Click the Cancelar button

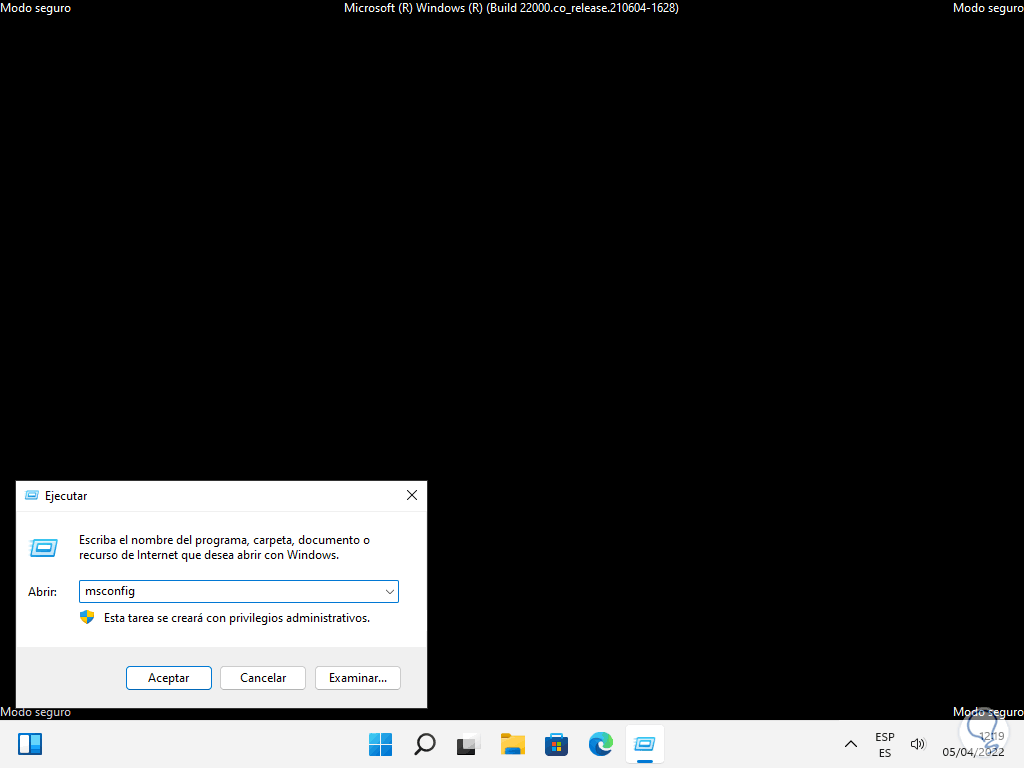coord(263,678)
